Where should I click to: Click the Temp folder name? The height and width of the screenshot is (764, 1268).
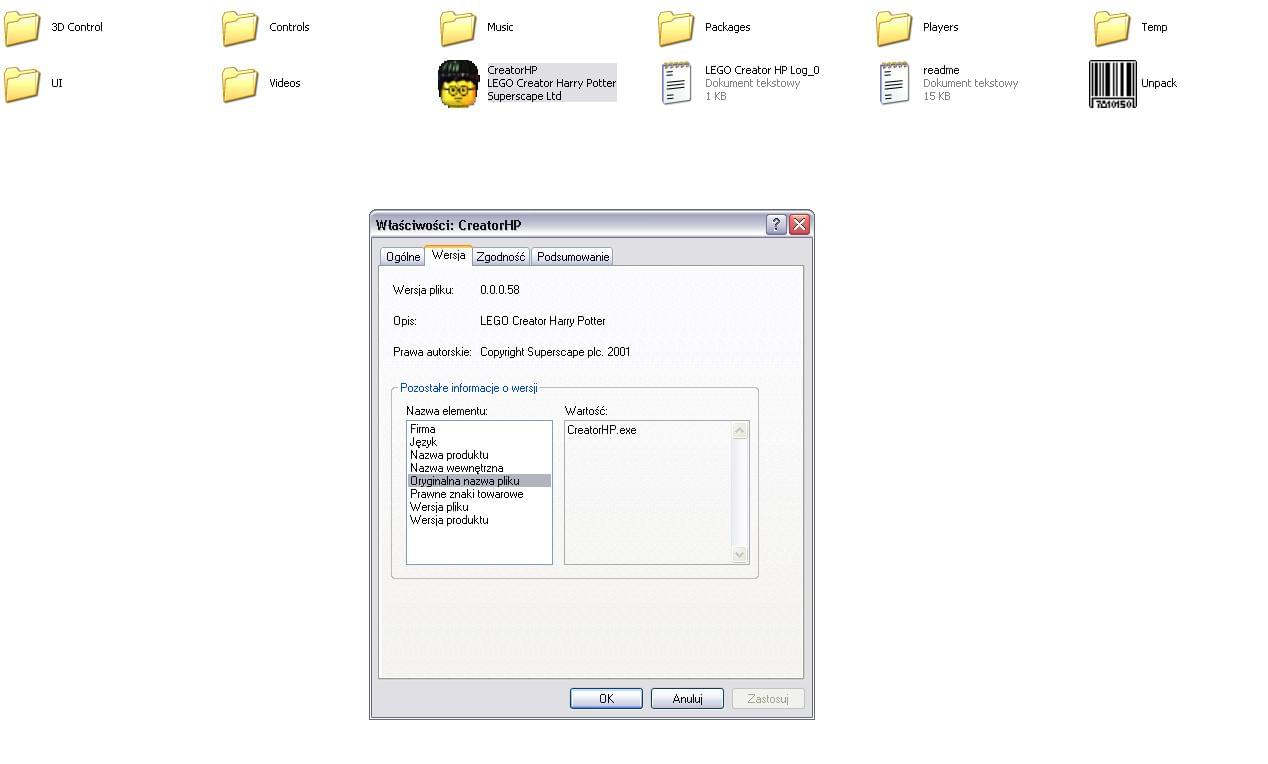coord(1154,27)
